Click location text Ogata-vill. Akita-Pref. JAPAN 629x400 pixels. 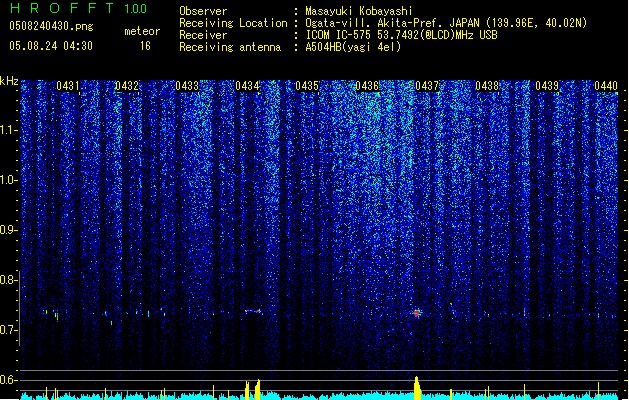(x=391, y=23)
